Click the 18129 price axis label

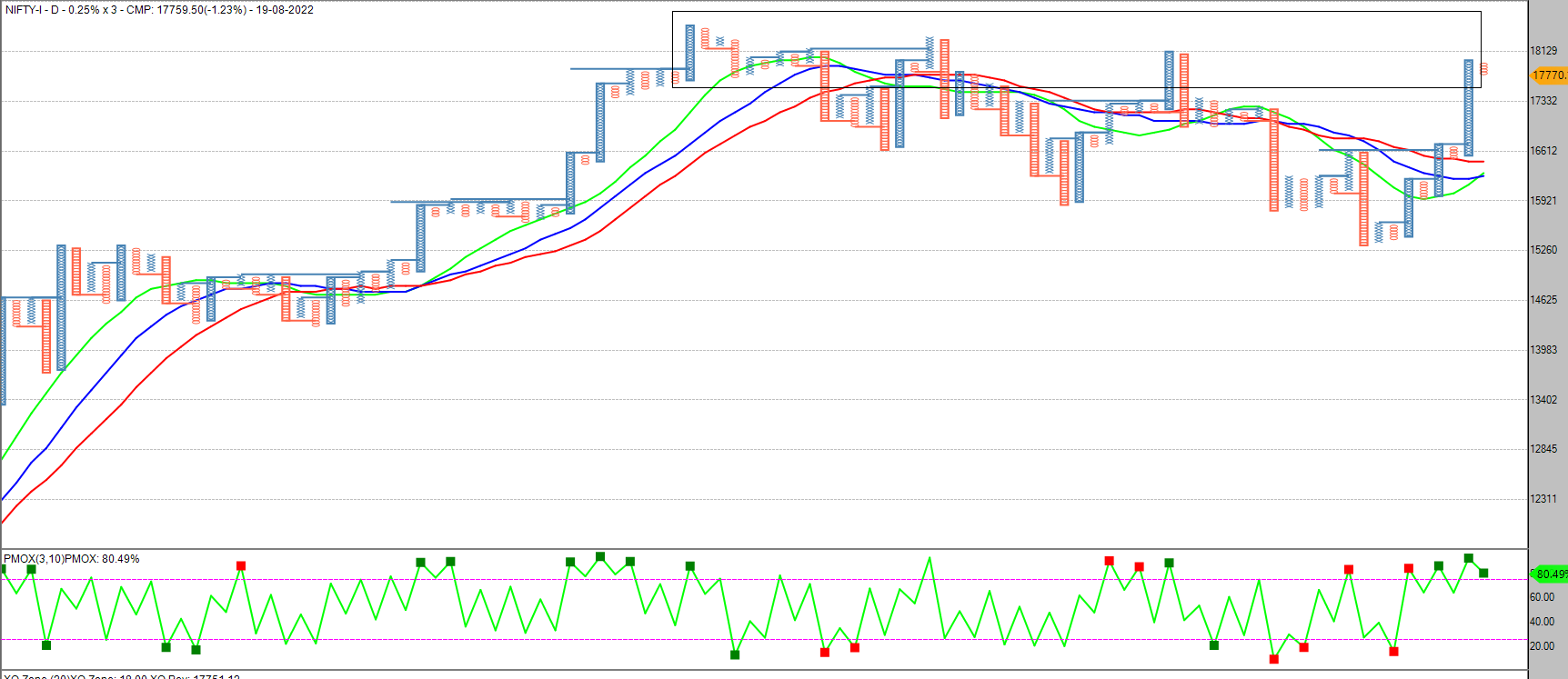click(1543, 51)
